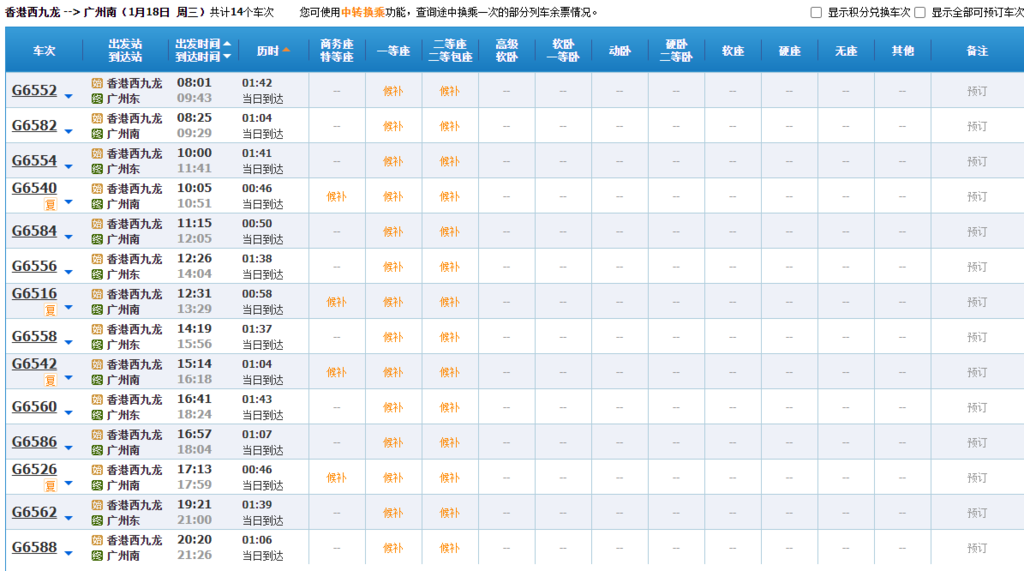Expand stops arrow for train G6584
1024x571 pixels.
[69, 237]
